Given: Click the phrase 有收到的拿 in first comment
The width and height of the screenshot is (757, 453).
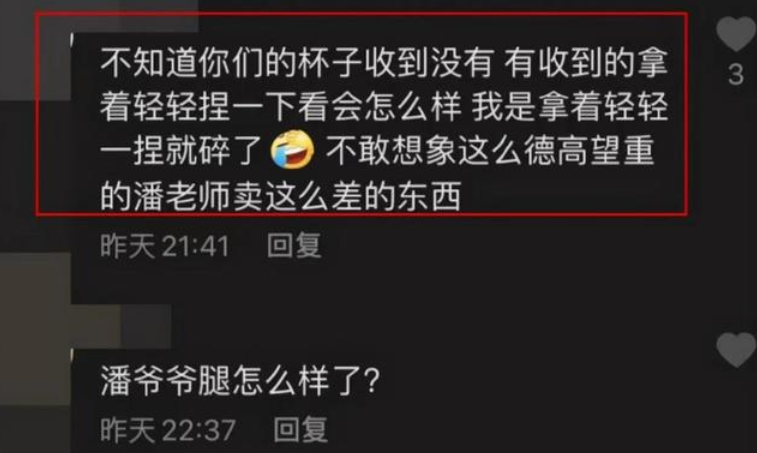Looking at the screenshot, I should [586, 63].
